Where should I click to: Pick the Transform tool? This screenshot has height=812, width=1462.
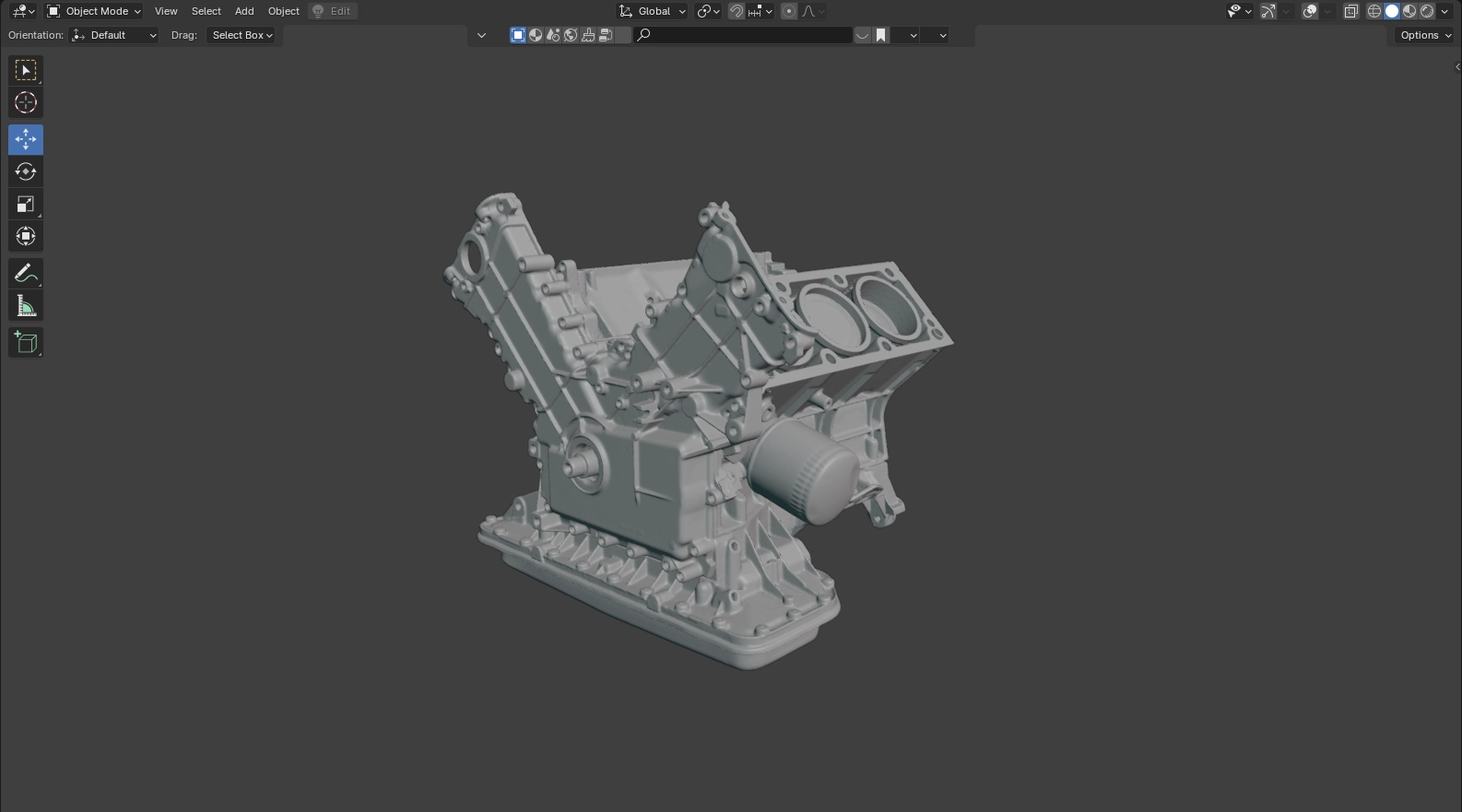[x=26, y=237]
